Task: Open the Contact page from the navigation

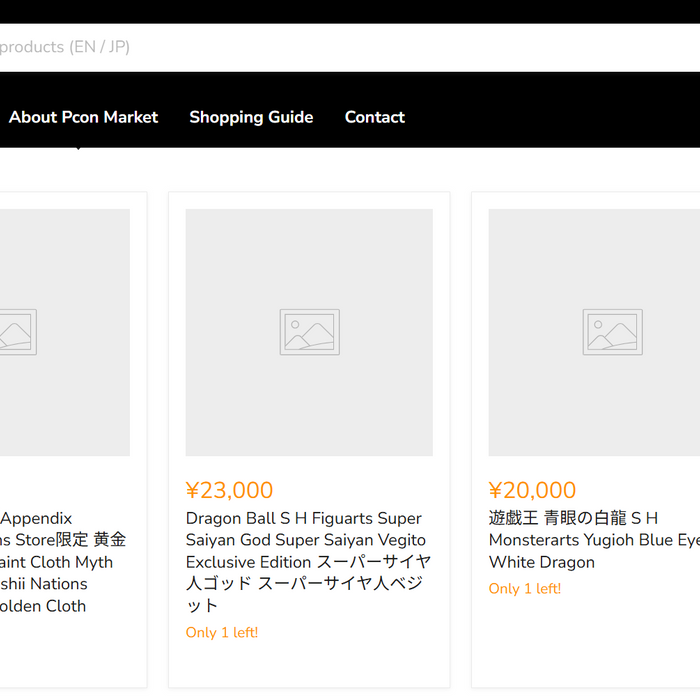Action: click(374, 117)
